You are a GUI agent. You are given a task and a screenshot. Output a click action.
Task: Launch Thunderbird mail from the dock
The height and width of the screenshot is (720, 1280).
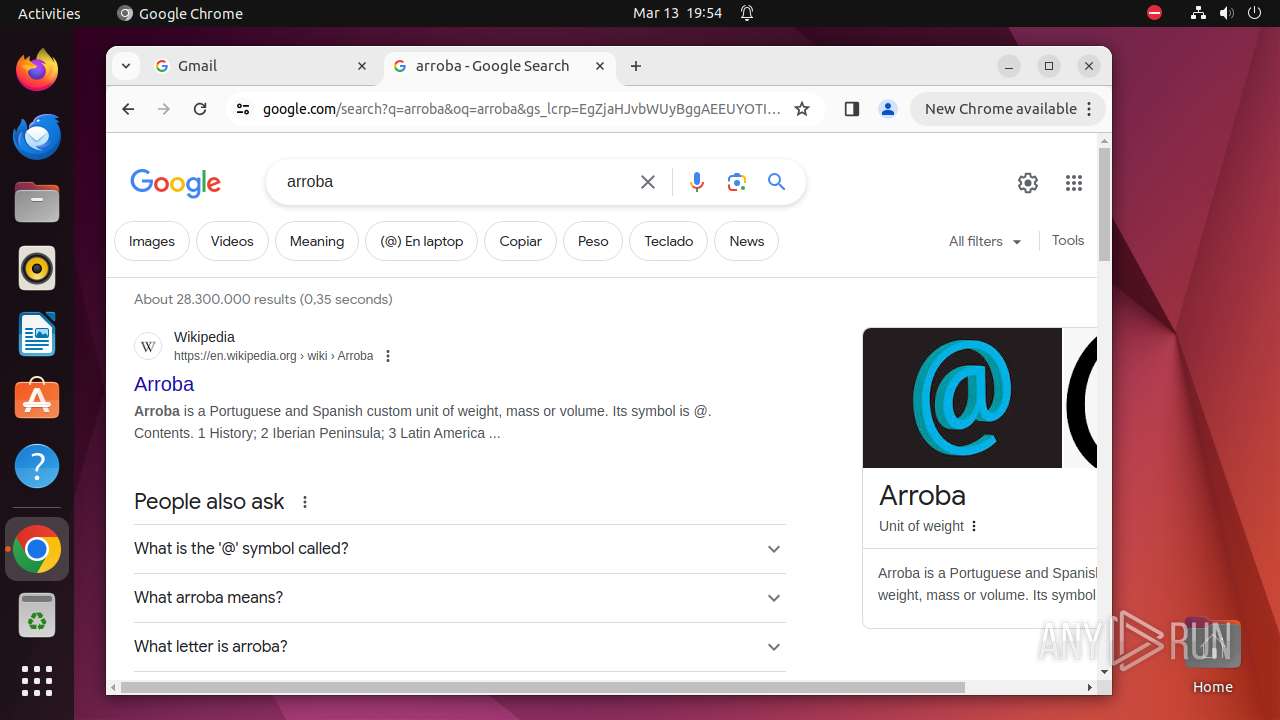point(37,136)
